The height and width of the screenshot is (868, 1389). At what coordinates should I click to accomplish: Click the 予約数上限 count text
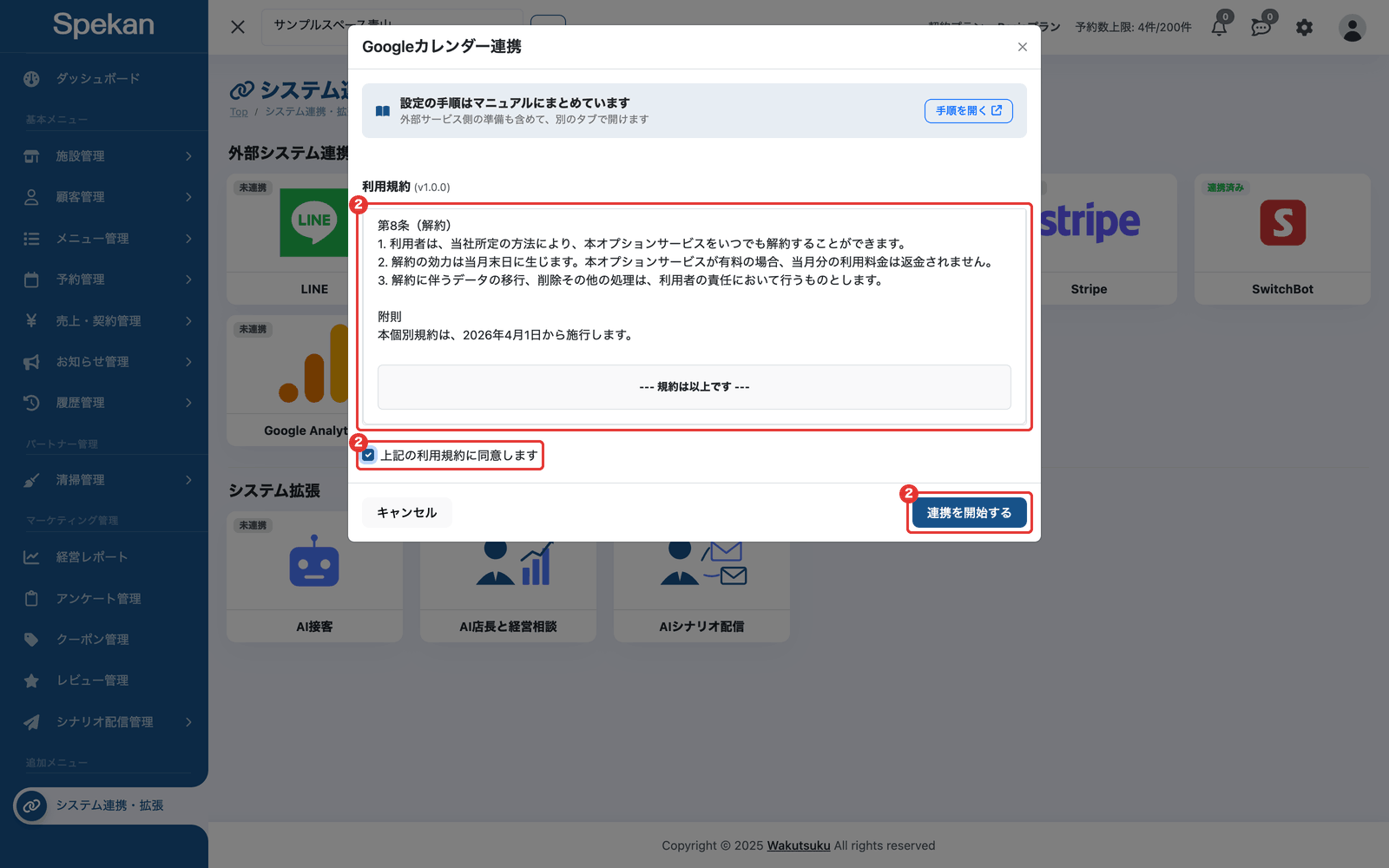(x=1133, y=28)
